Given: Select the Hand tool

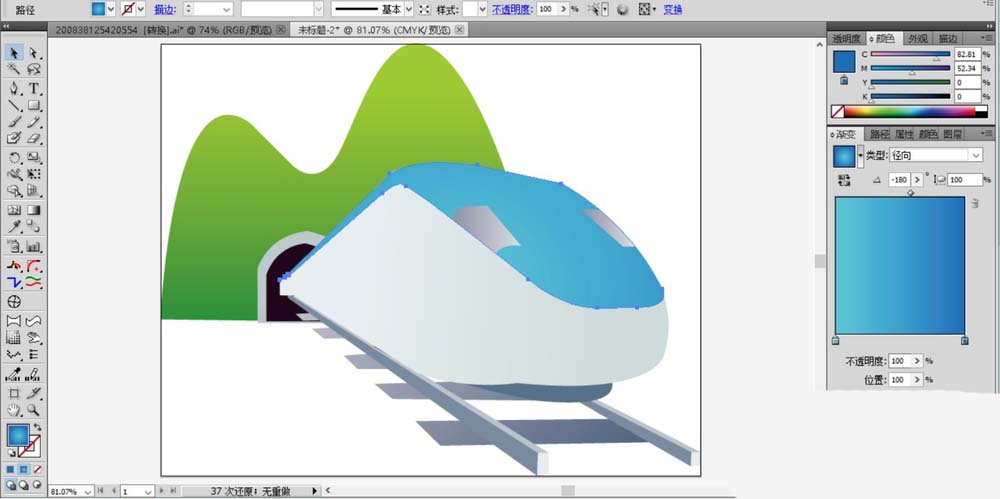Looking at the screenshot, I should coord(14,410).
